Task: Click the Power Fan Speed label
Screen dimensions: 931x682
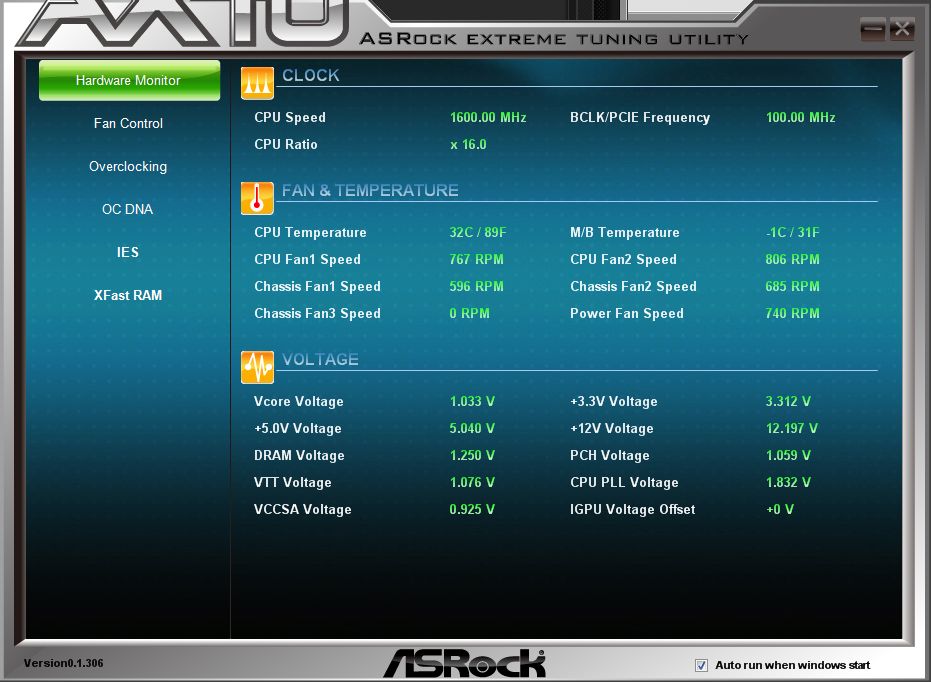Action: pyautogui.click(x=627, y=313)
